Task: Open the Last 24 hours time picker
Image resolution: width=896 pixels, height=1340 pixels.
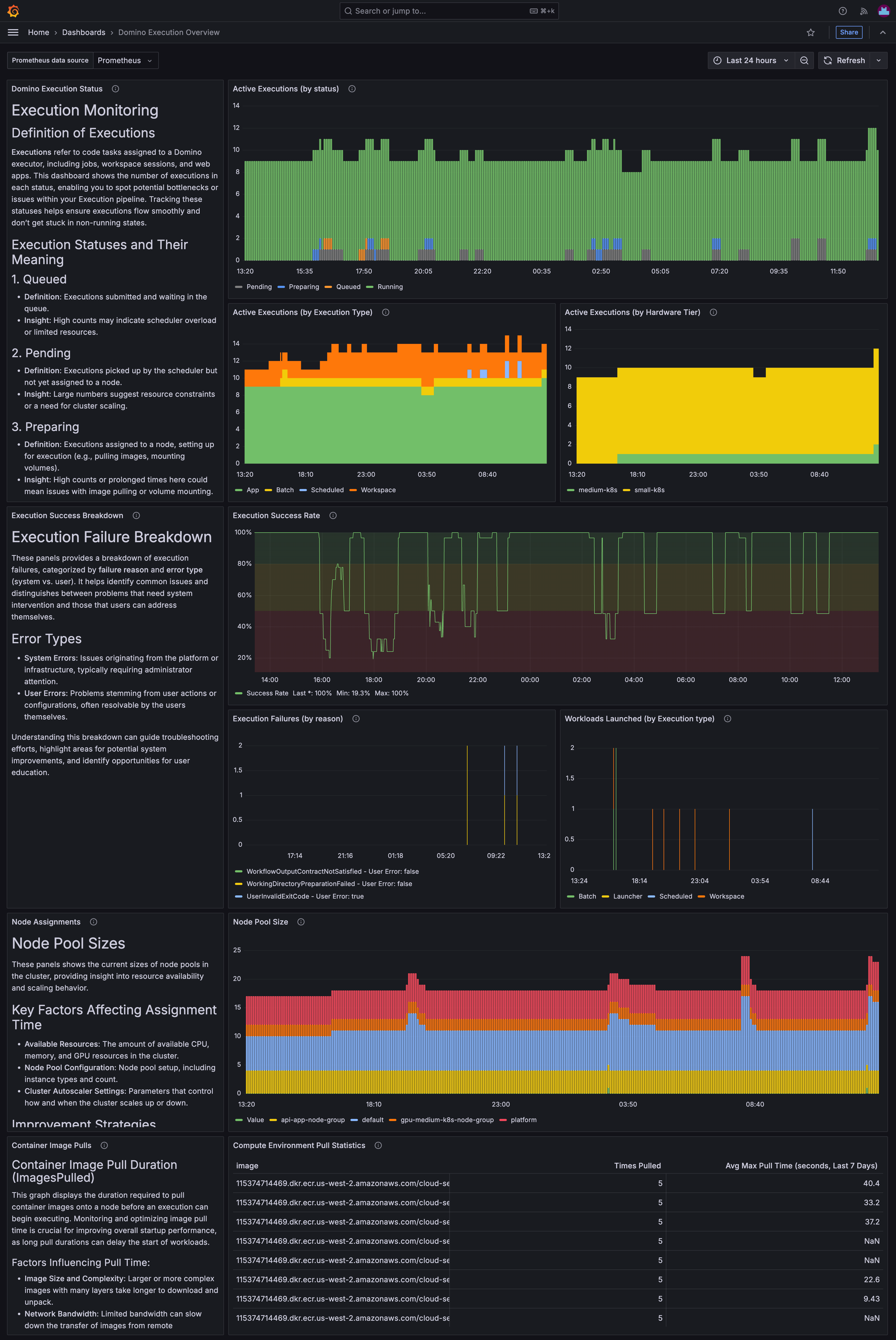Action: [x=751, y=61]
